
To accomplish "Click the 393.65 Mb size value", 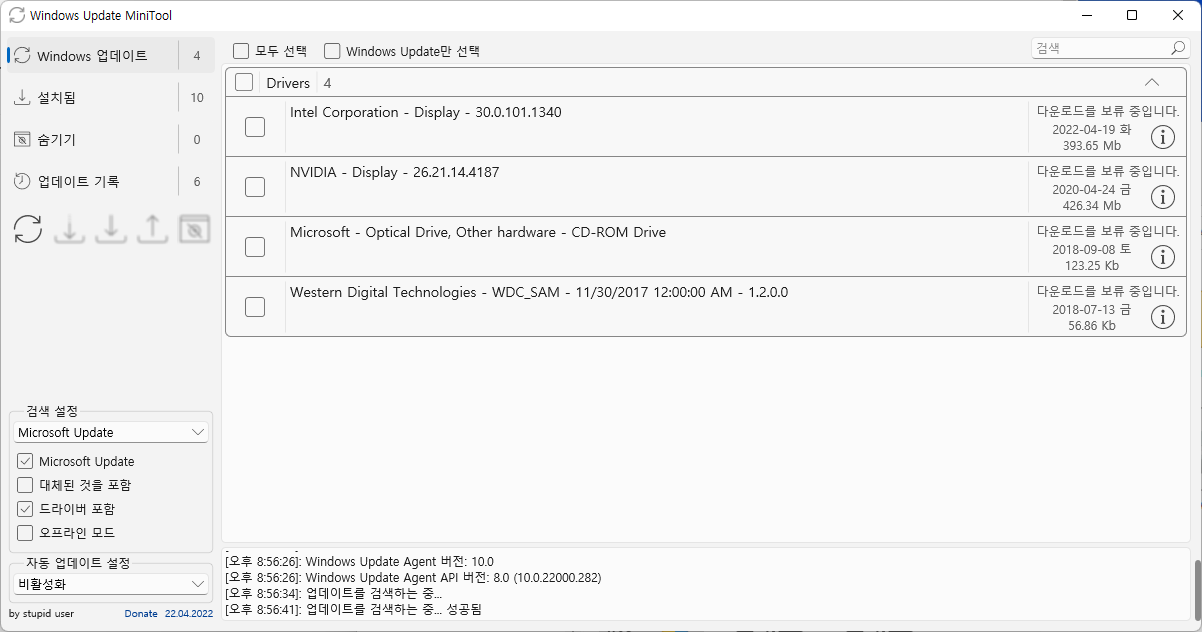I will point(1091,145).
